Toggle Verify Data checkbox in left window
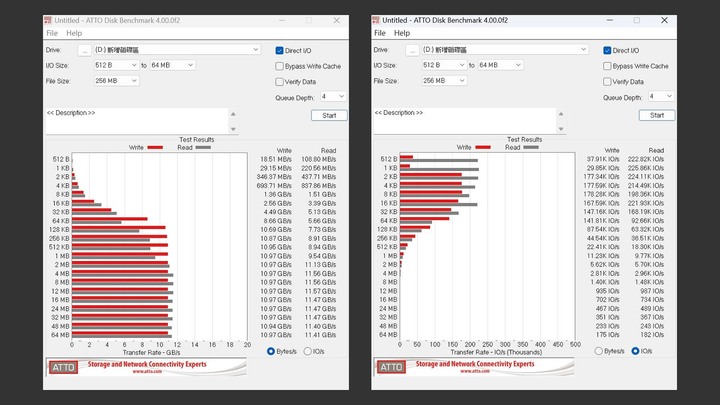This screenshot has height=405, width=720. [279, 82]
